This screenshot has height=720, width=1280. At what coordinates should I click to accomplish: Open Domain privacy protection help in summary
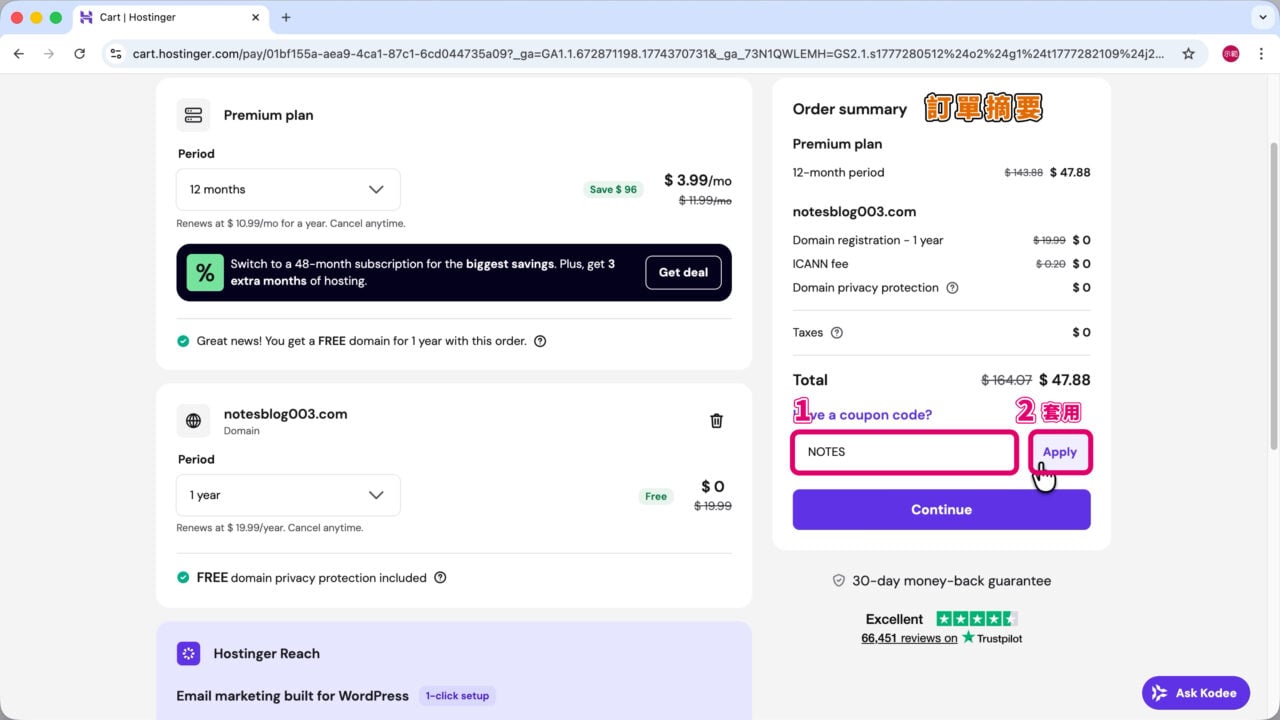tap(952, 288)
